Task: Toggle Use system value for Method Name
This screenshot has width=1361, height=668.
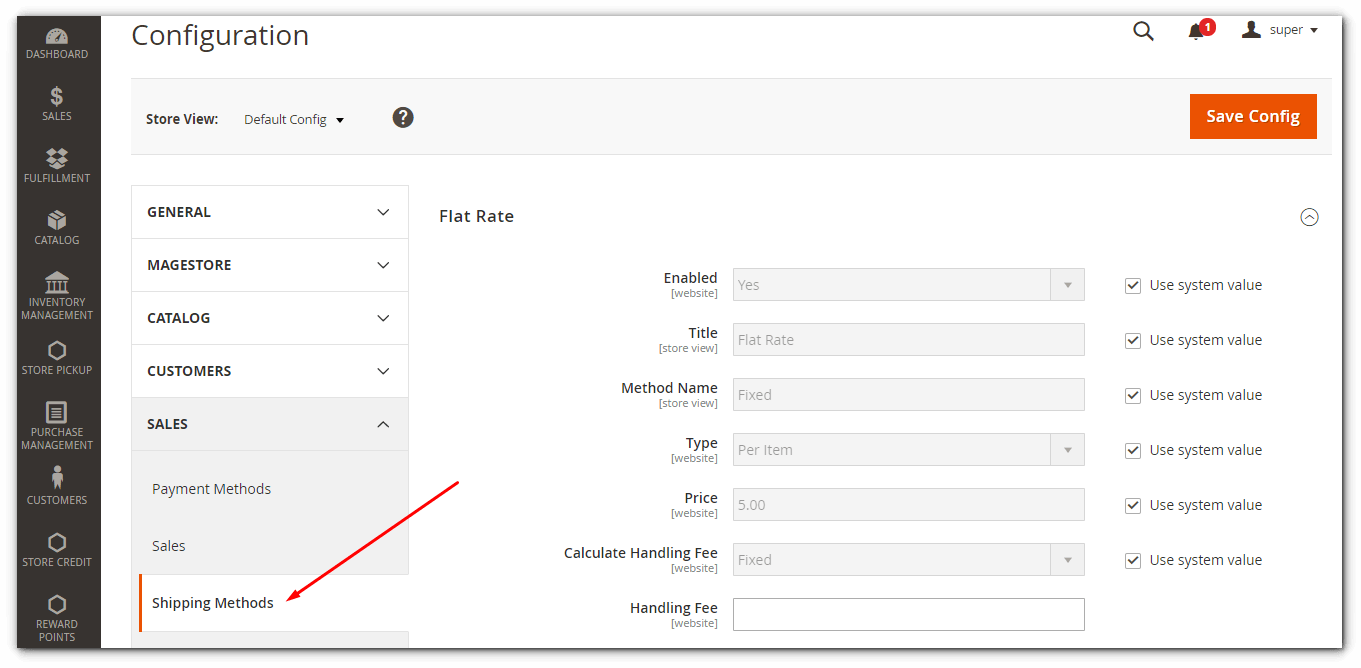Action: [1133, 395]
